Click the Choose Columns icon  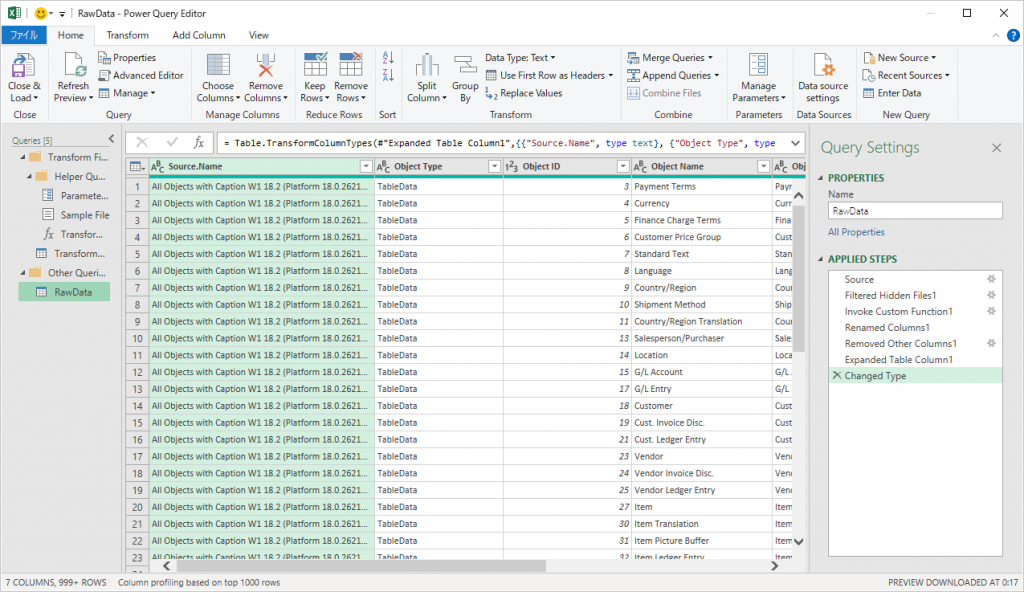(x=217, y=66)
